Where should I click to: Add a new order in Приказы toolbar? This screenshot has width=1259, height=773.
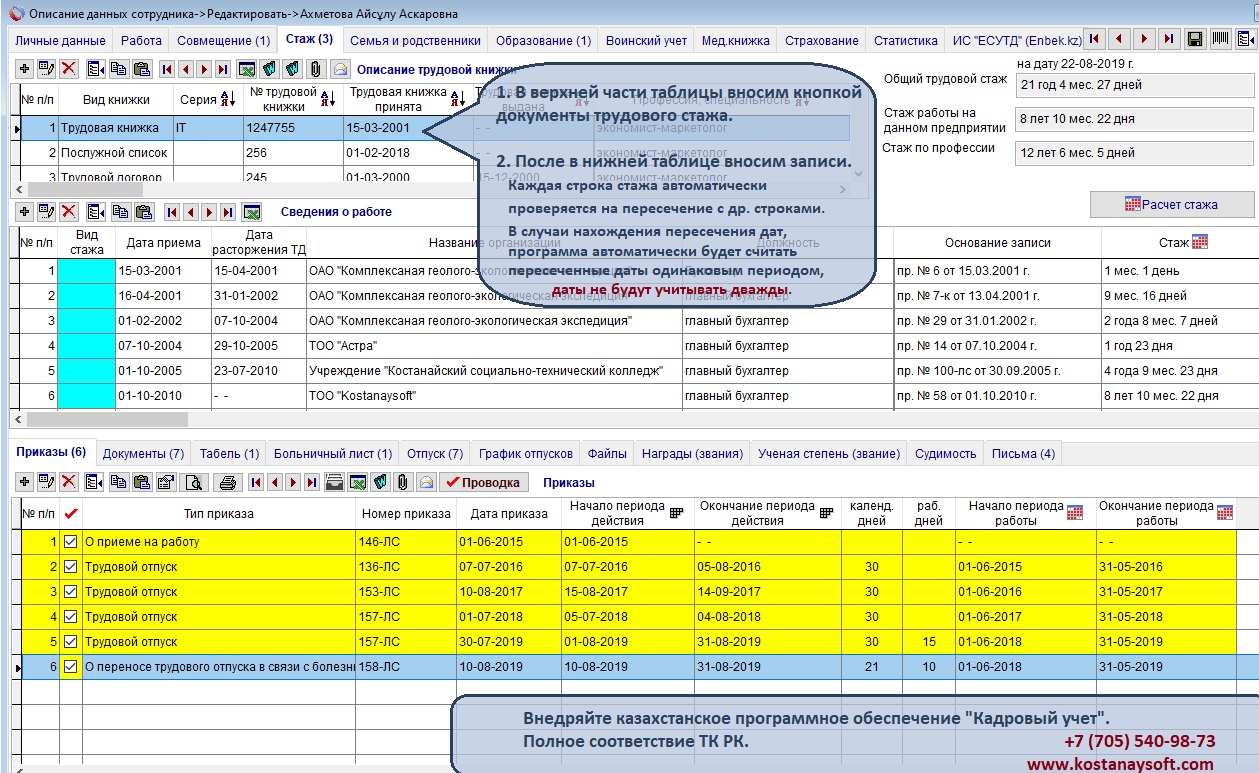[x=24, y=482]
